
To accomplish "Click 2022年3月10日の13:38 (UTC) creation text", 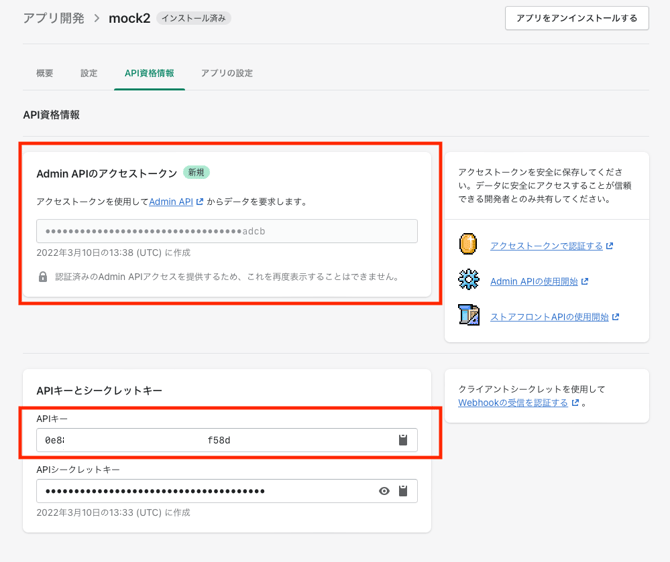I will coord(113,253).
